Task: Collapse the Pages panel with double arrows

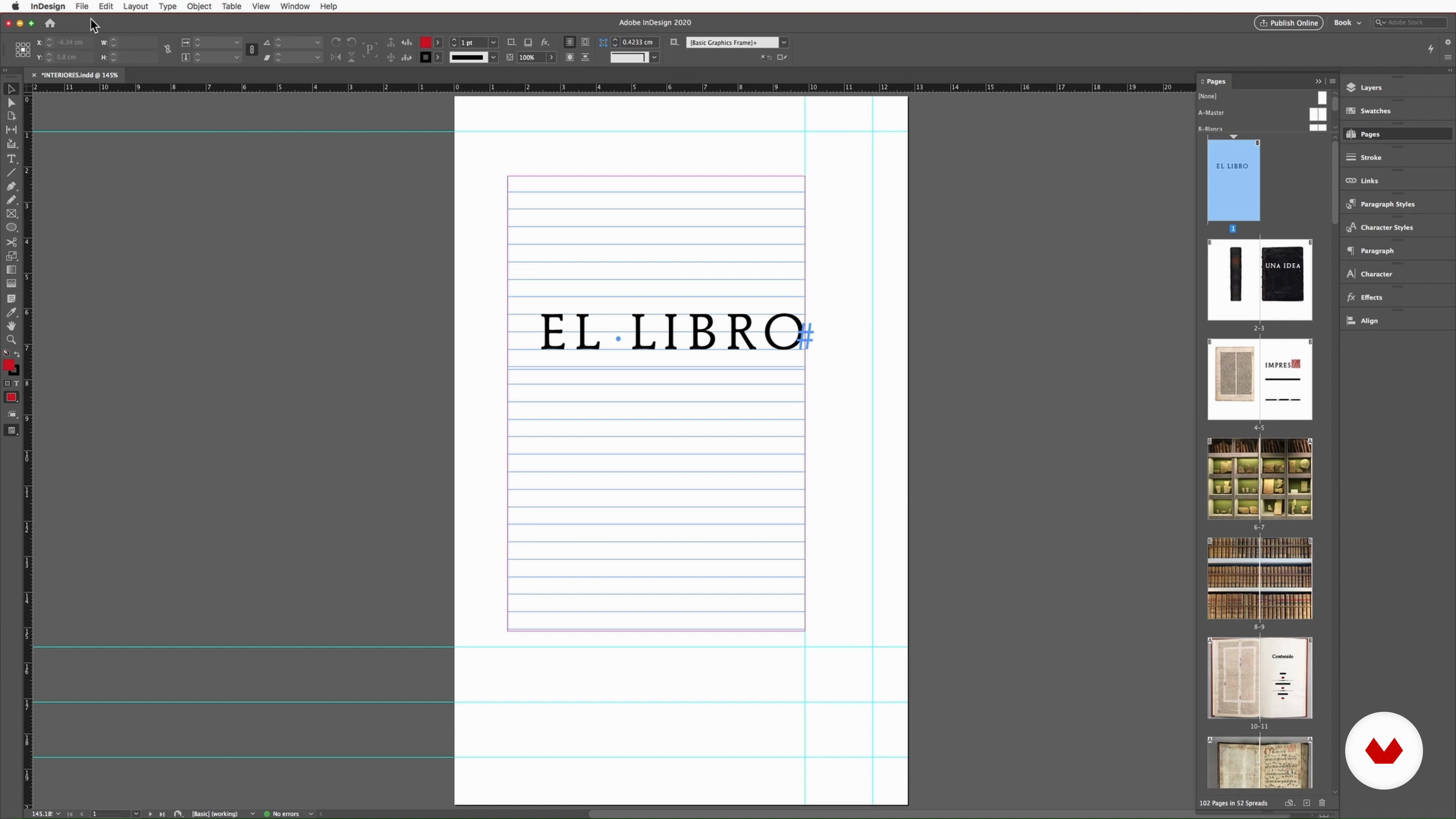Action: [x=1318, y=82]
